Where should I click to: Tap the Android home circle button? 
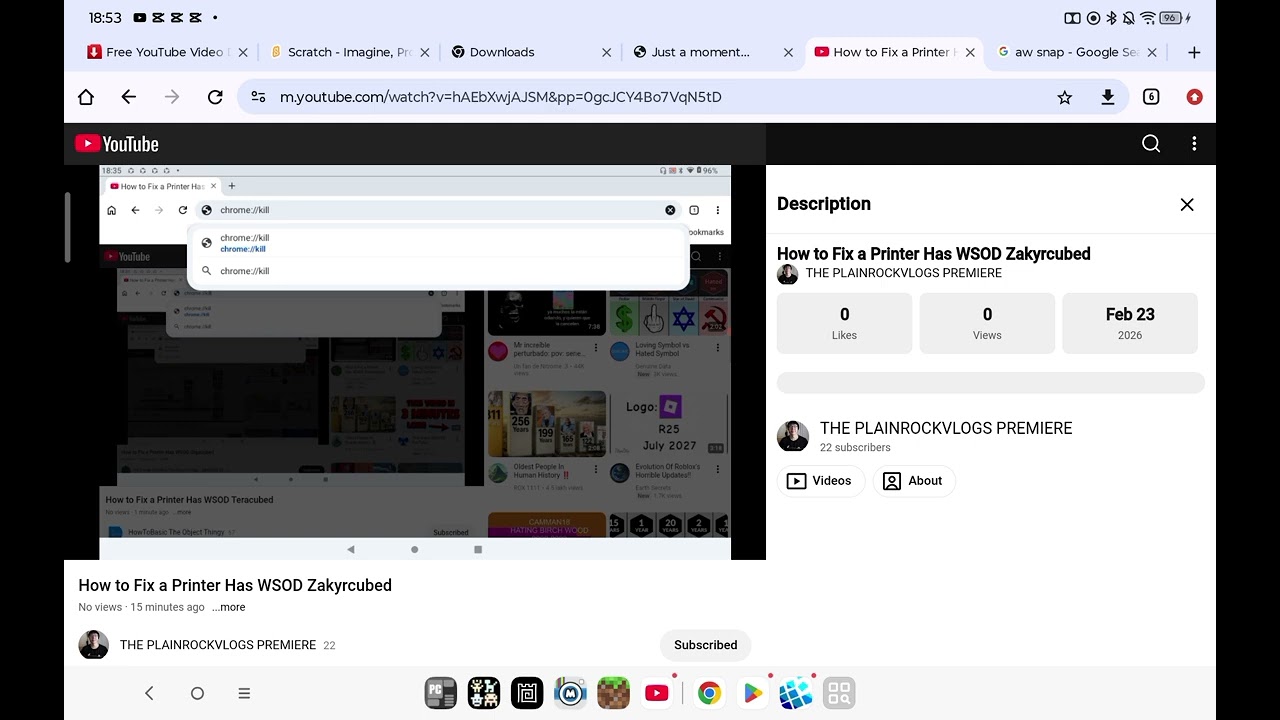(197, 693)
